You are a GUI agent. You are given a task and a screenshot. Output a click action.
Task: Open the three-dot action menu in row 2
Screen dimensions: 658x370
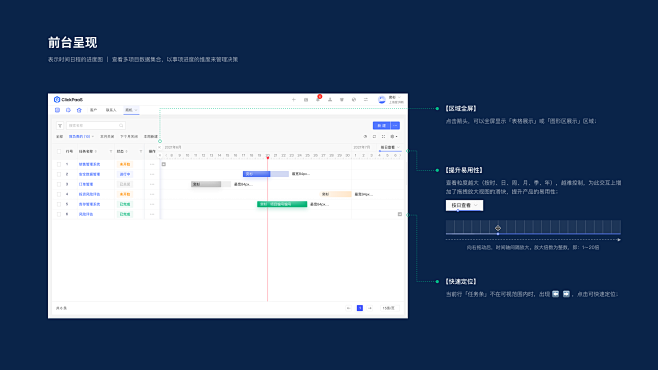pyautogui.click(x=152, y=174)
